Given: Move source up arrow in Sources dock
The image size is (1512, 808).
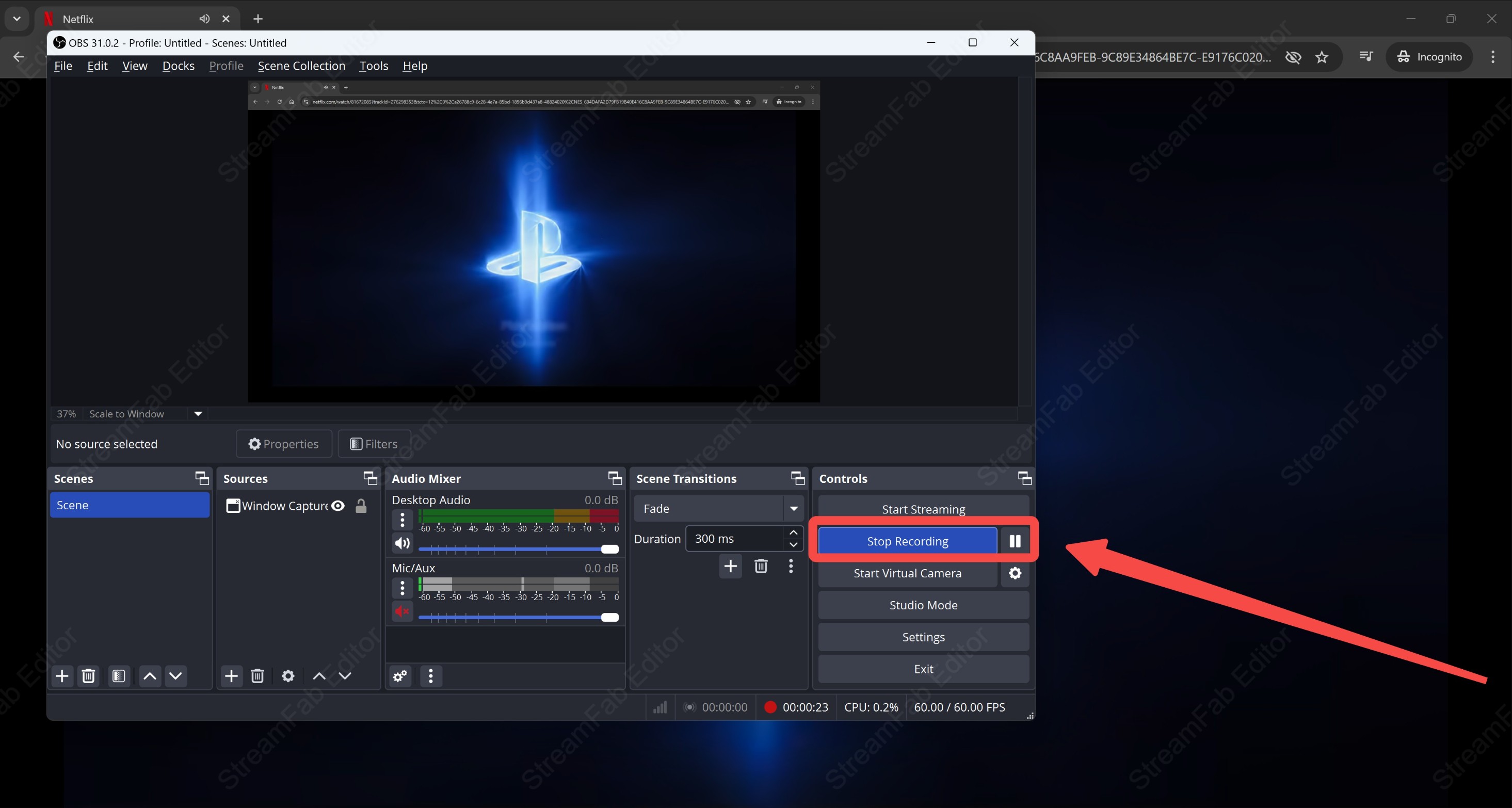Looking at the screenshot, I should tap(319, 676).
